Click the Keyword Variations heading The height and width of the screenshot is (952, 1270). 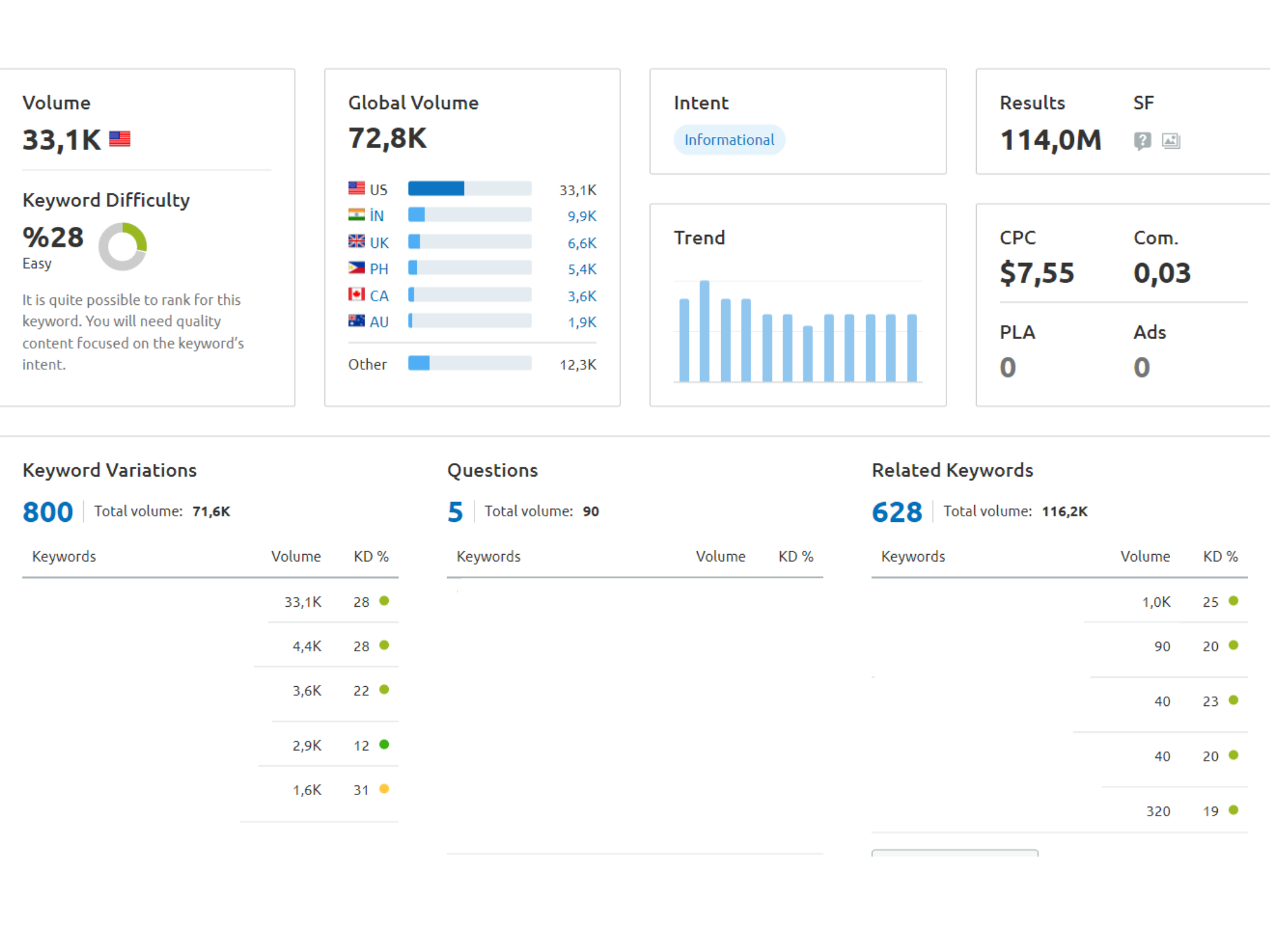110,470
